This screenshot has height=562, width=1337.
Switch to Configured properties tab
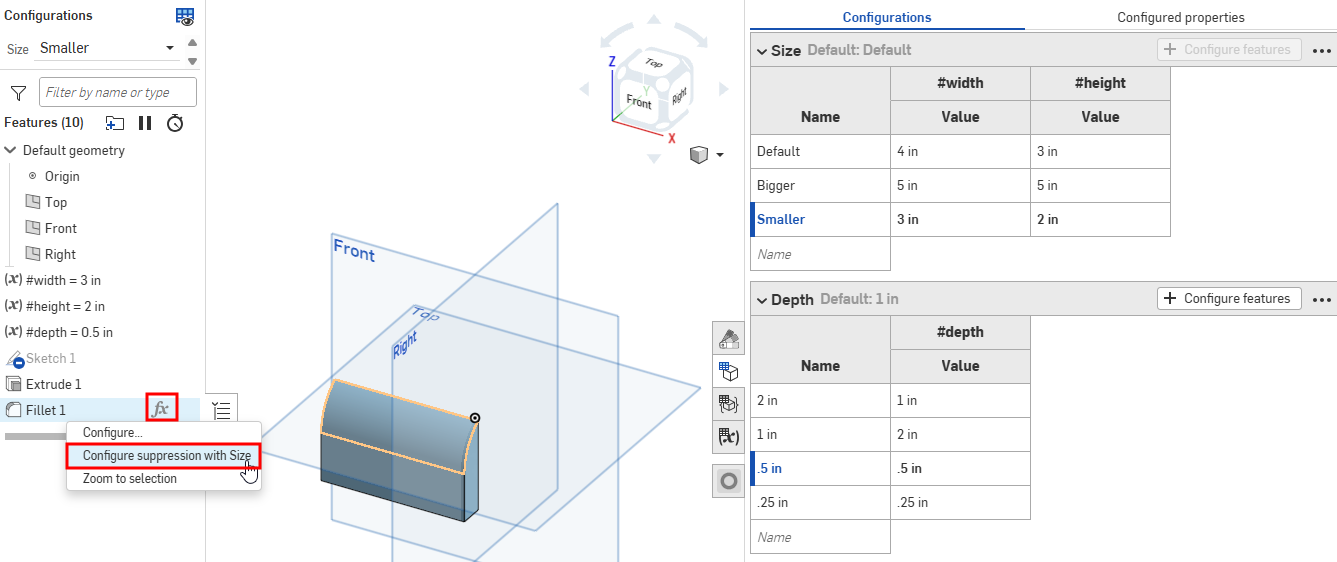pyautogui.click(x=1180, y=17)
